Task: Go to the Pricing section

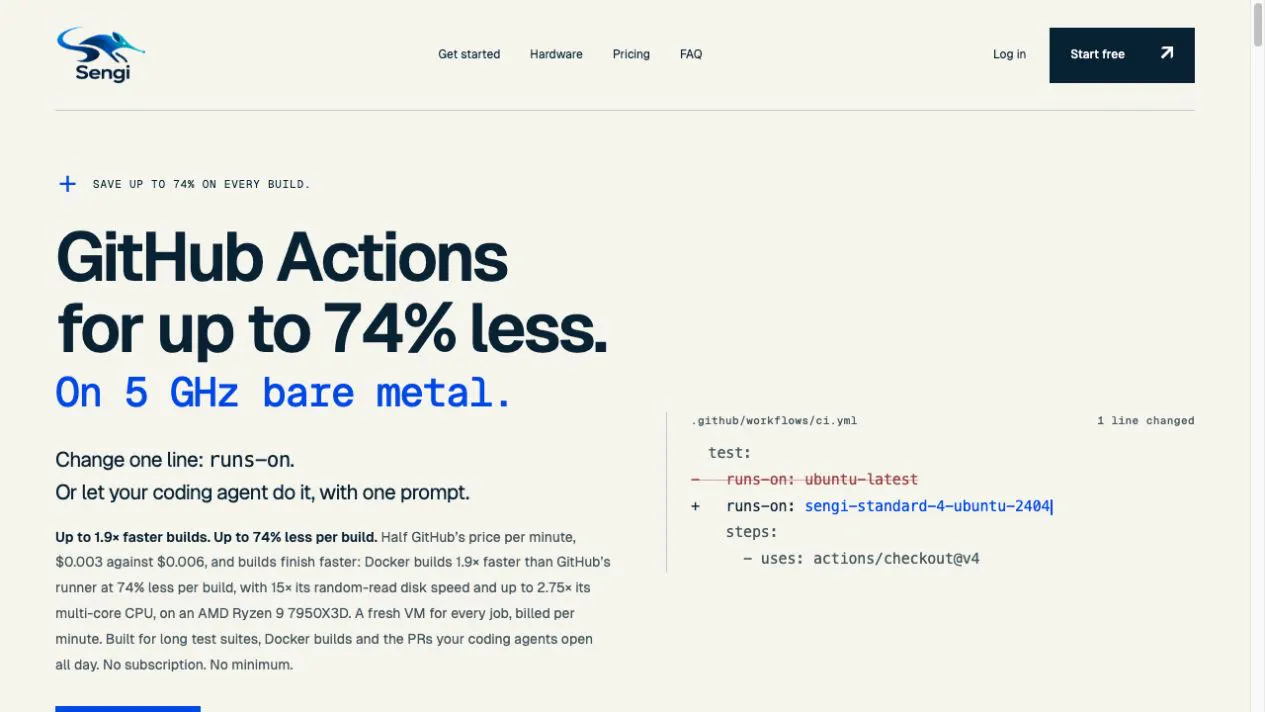Action: tap(631, 54)
